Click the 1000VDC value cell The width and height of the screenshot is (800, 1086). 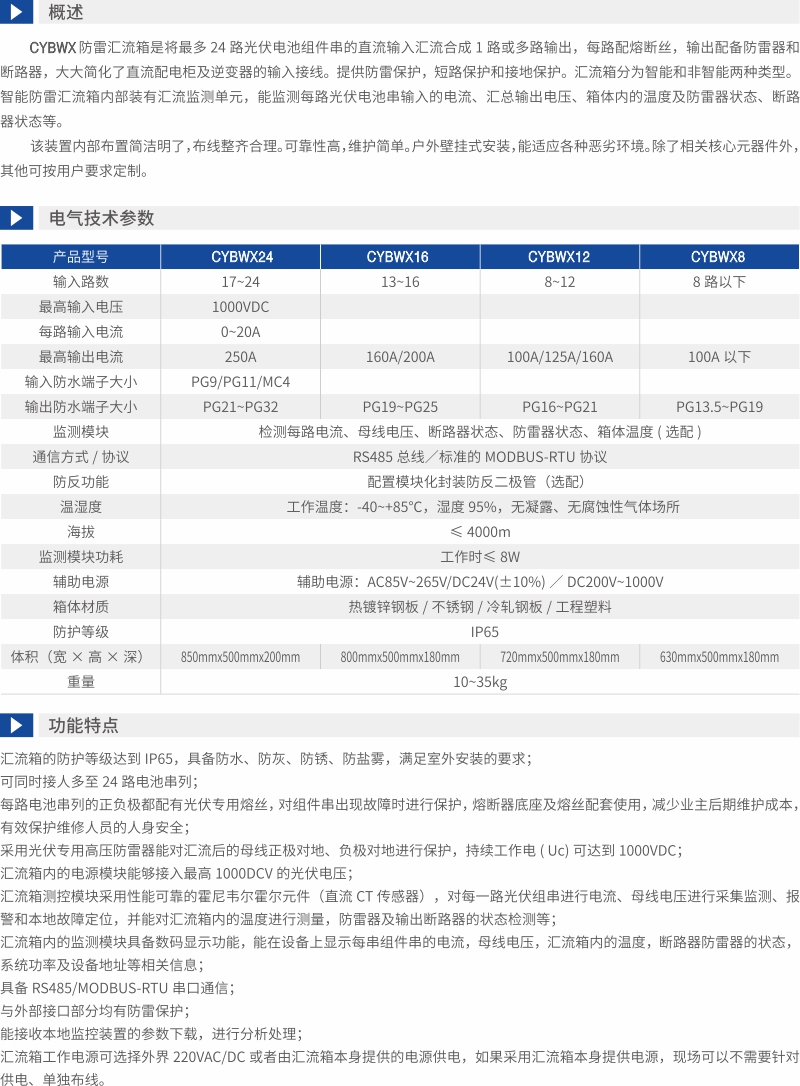pos(240,307)
